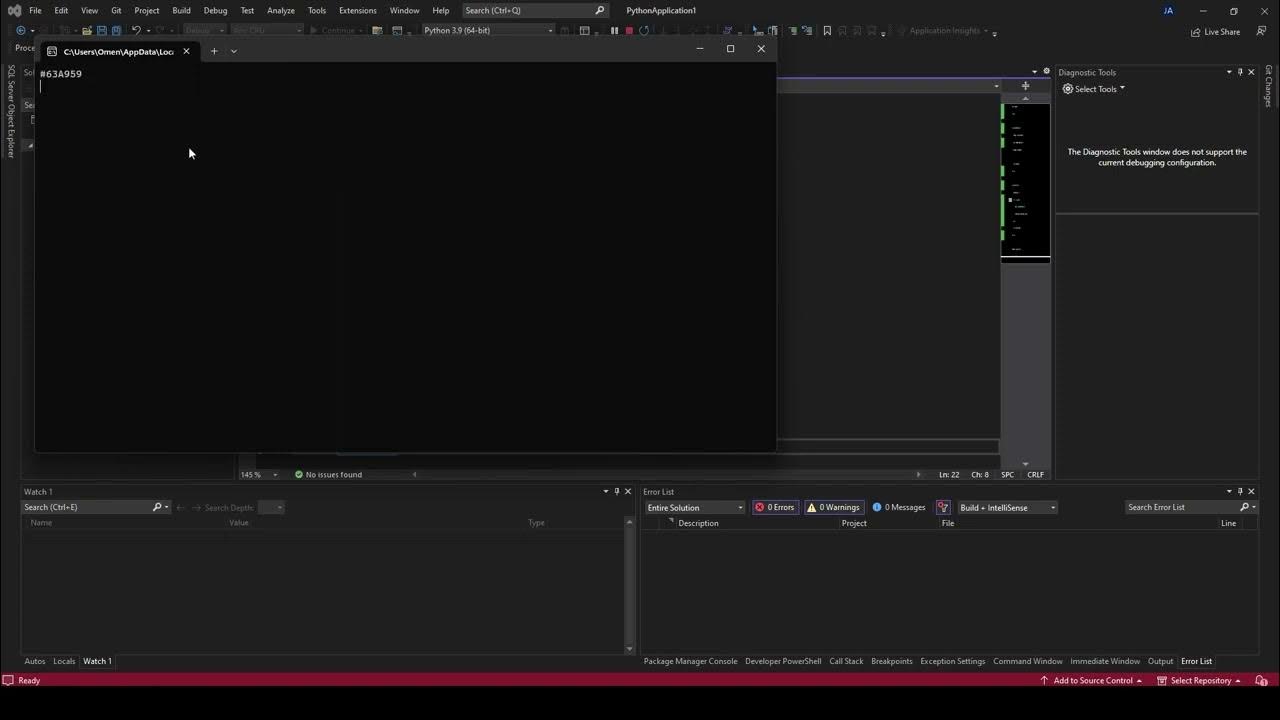
Task: Click the Visual Studio logo icon
Action: point(14,10)
